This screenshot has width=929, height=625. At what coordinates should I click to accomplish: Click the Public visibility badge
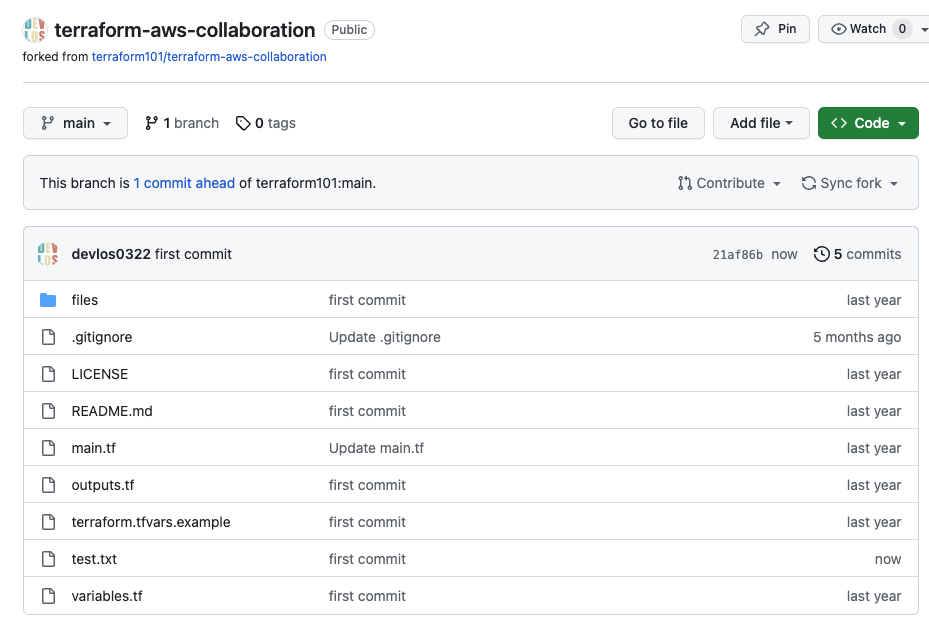[349, 30]
